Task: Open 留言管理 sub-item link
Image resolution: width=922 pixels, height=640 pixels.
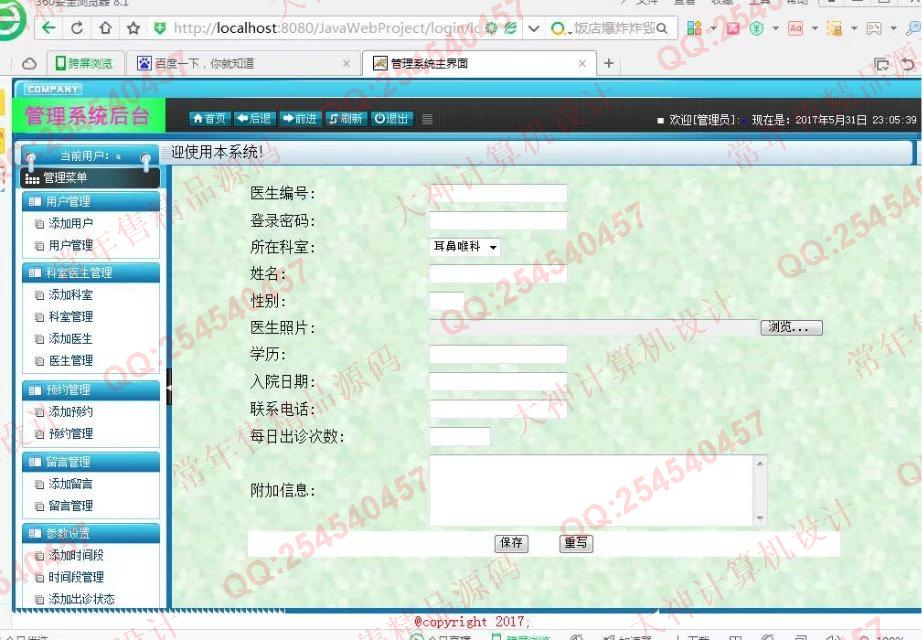Action: pyautogui.click(x=70, y=506)
